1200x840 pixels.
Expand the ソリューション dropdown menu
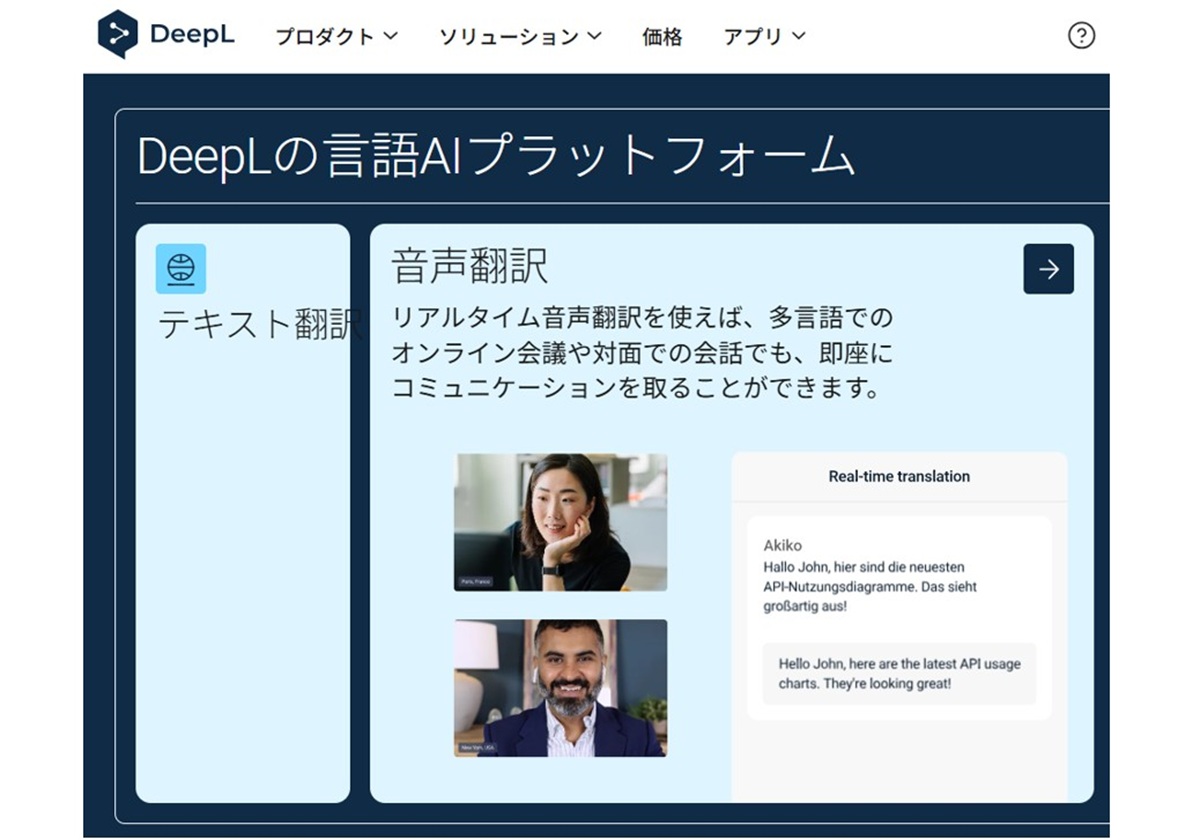tap(520, 37)
